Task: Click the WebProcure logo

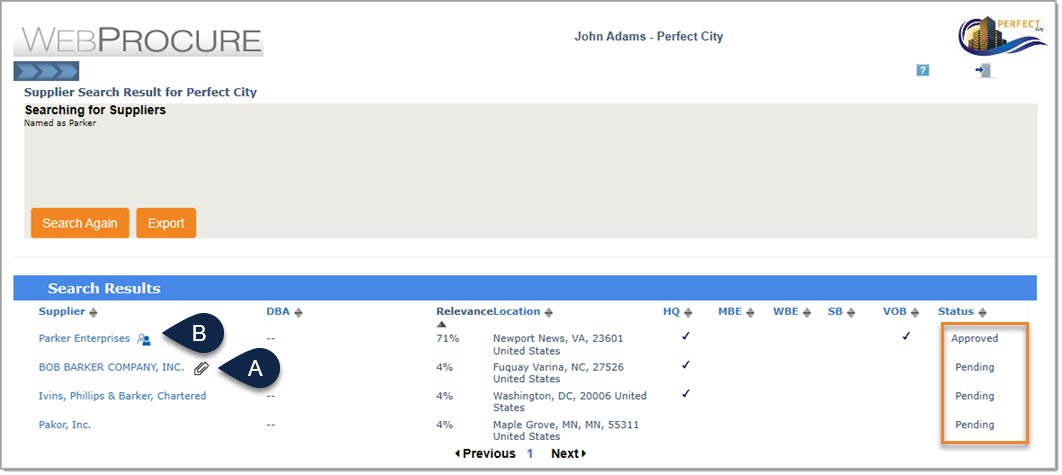Action: pyautogui.click(x=138, y=39)
